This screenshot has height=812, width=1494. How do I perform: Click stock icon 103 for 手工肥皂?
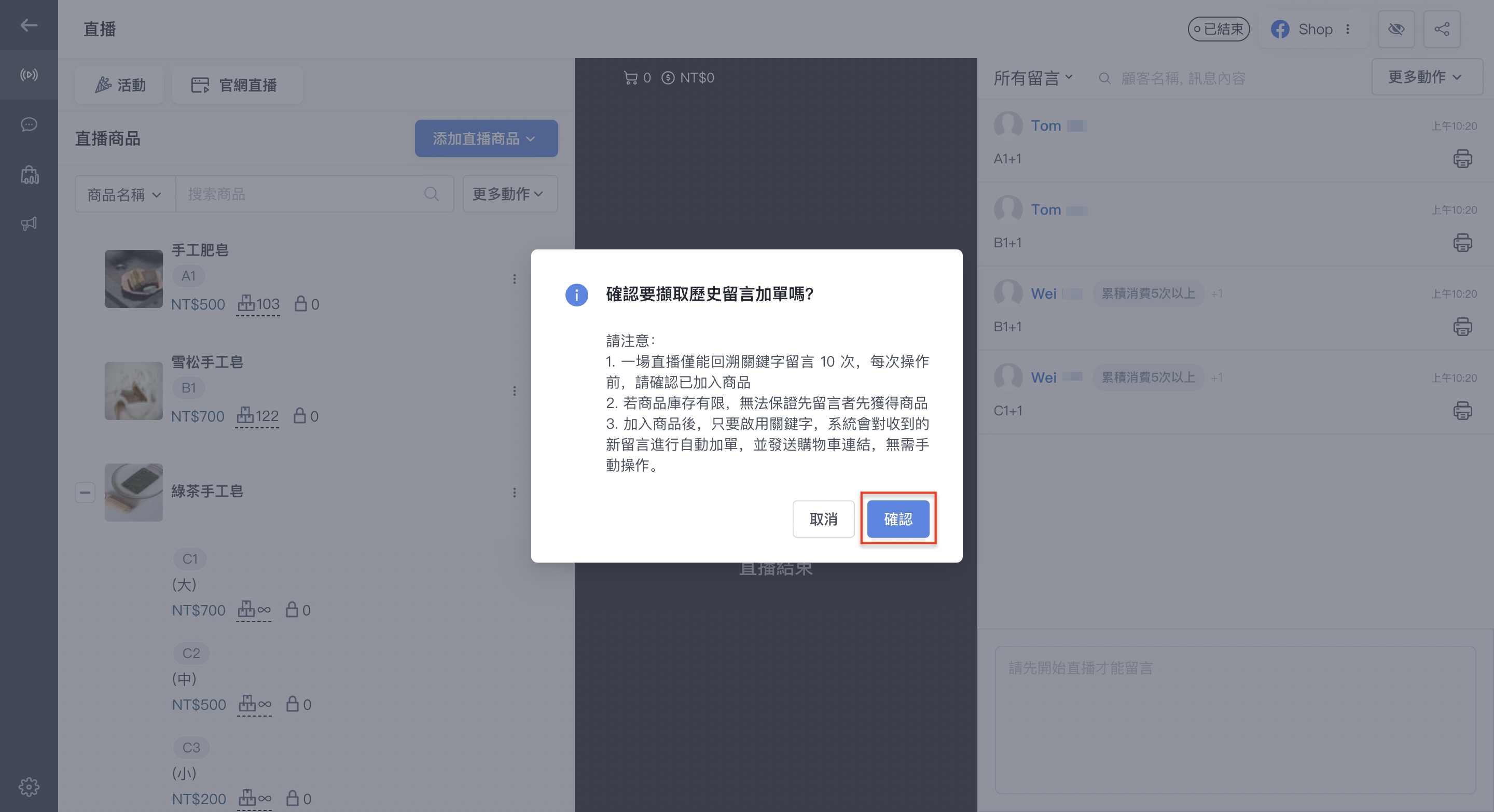click(x=258, y=304)
